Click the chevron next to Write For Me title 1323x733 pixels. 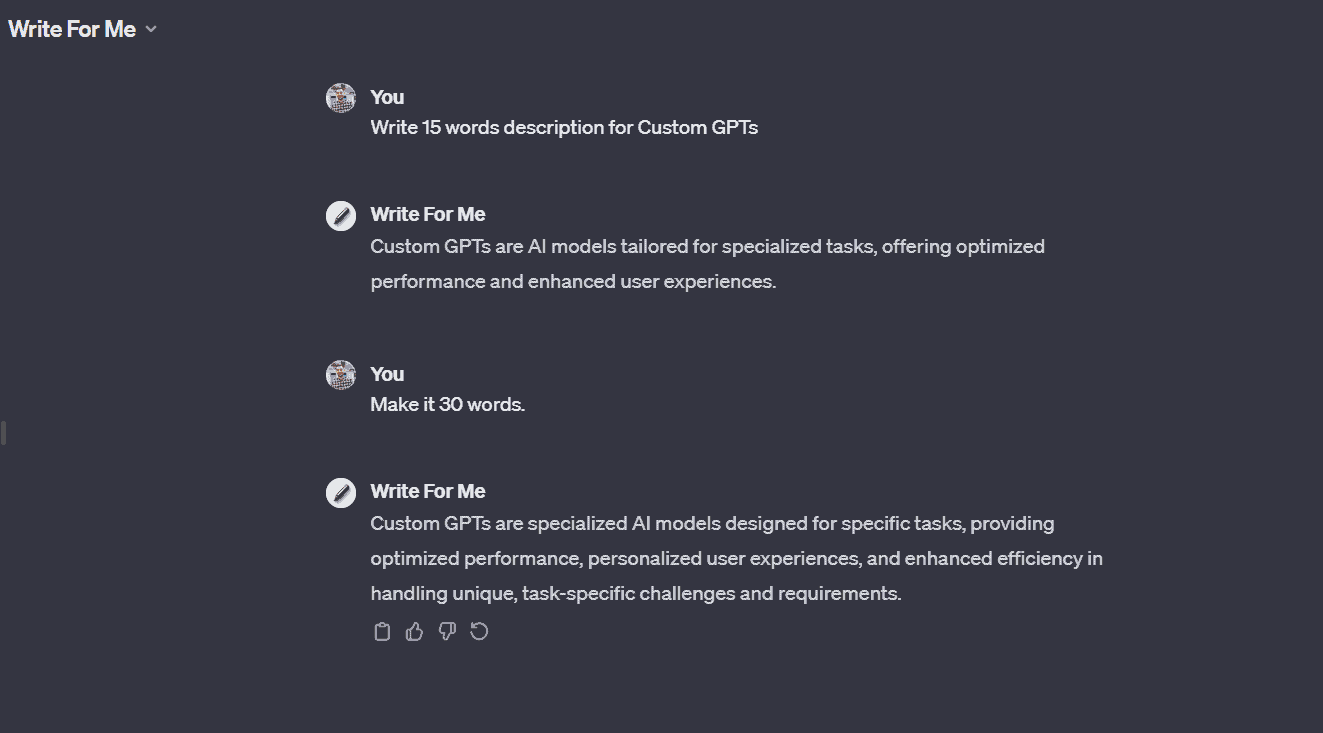[x=151, y=30]
